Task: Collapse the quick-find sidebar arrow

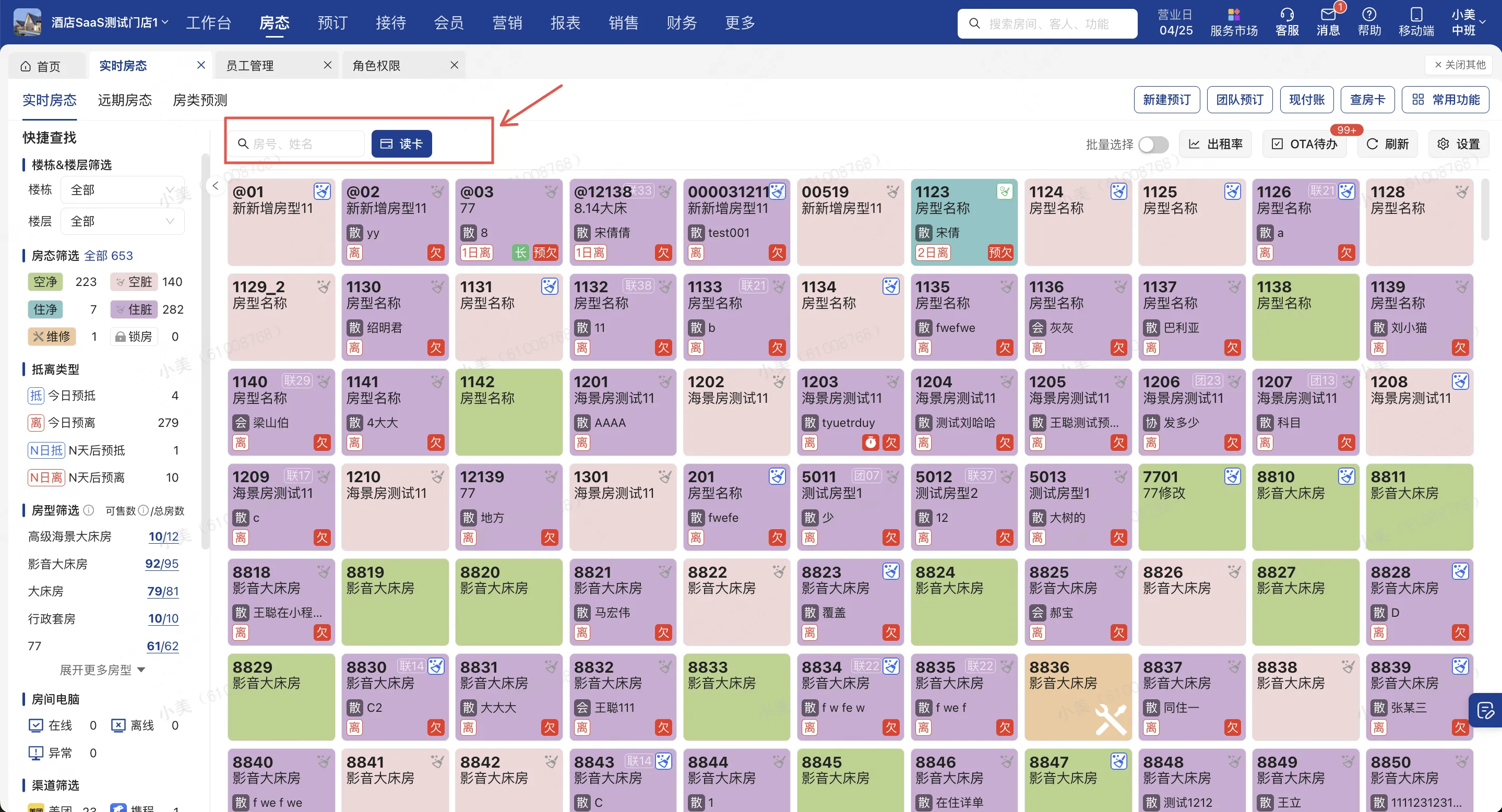Action: (x=215, y=186)
